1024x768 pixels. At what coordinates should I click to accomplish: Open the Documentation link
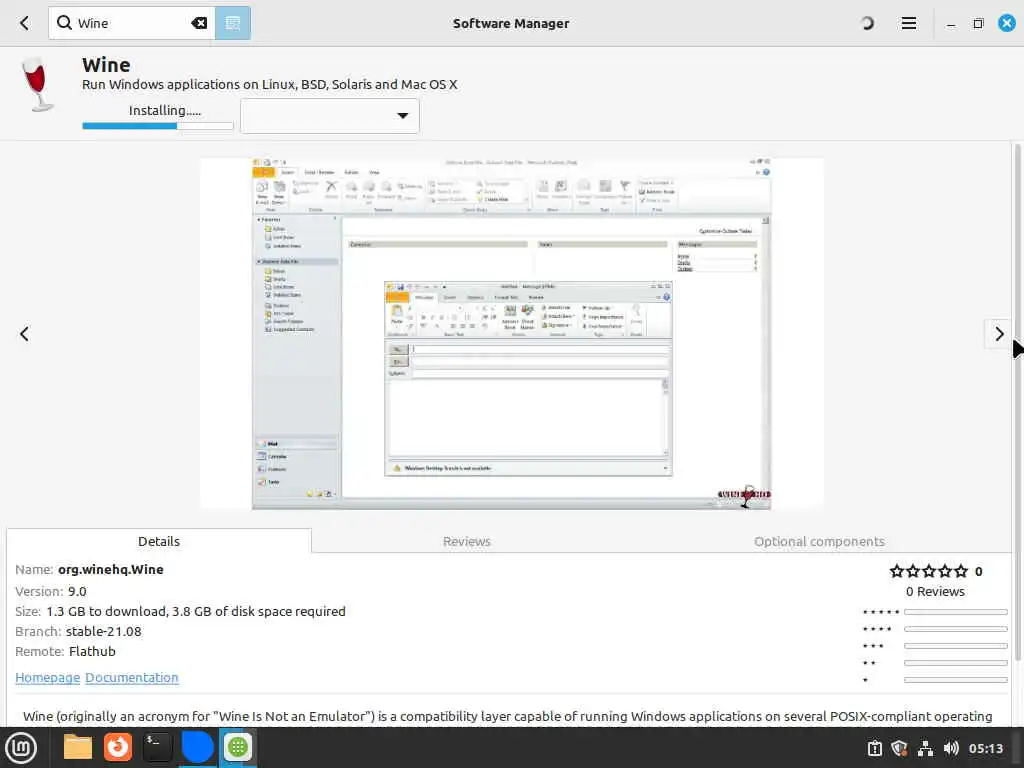tap(132, 678)
